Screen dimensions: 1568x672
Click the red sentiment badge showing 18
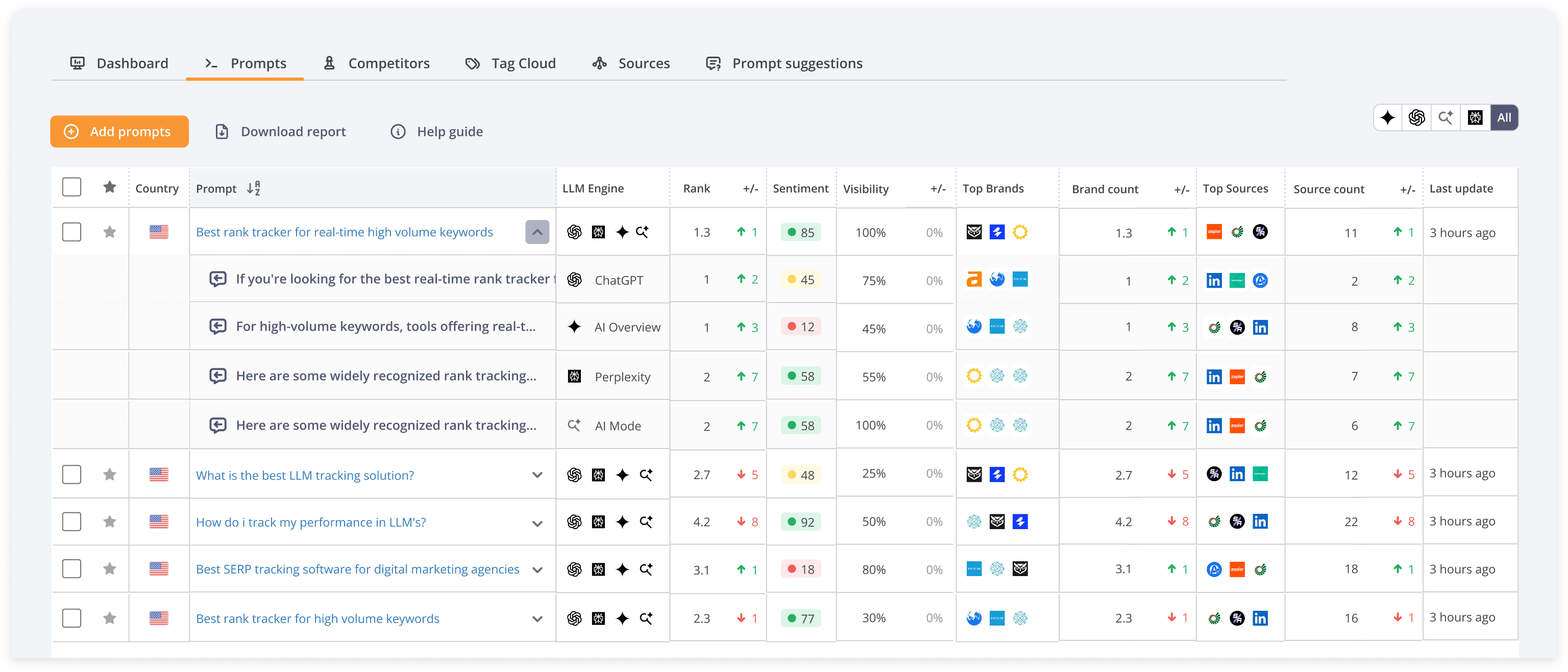801,569
